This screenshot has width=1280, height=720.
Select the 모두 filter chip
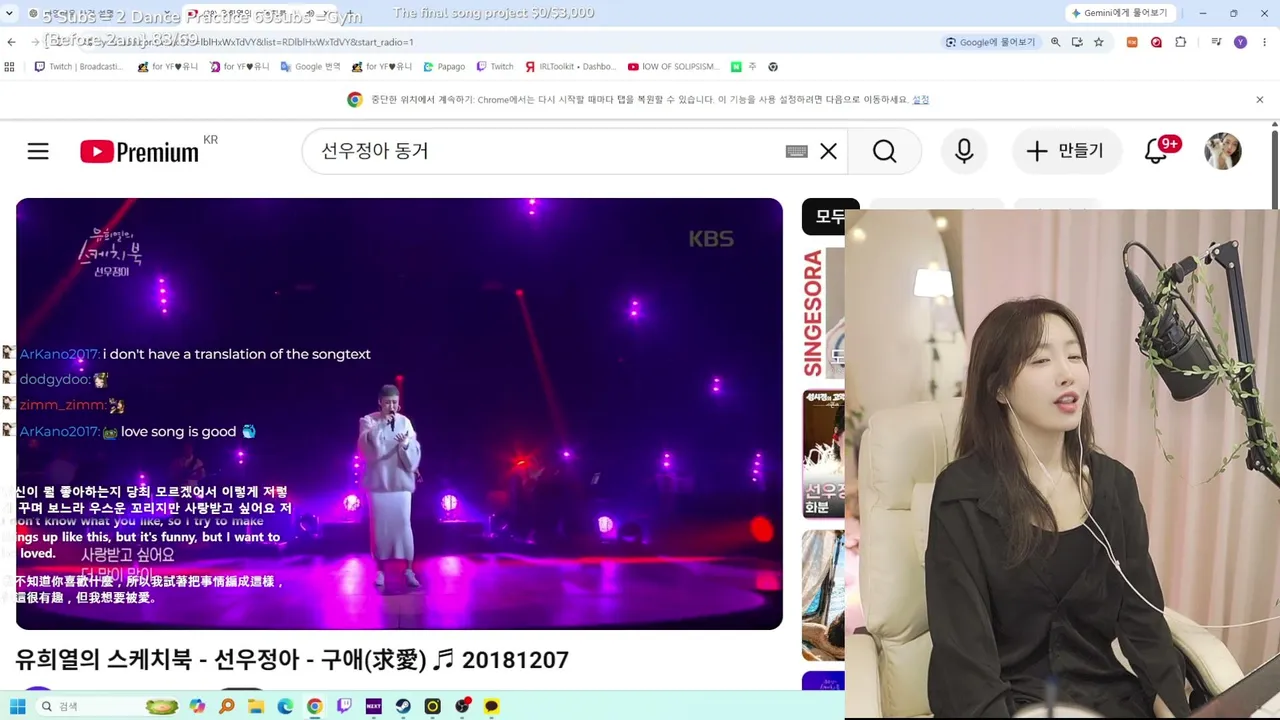pyautogui.click(x=830, y=216)
